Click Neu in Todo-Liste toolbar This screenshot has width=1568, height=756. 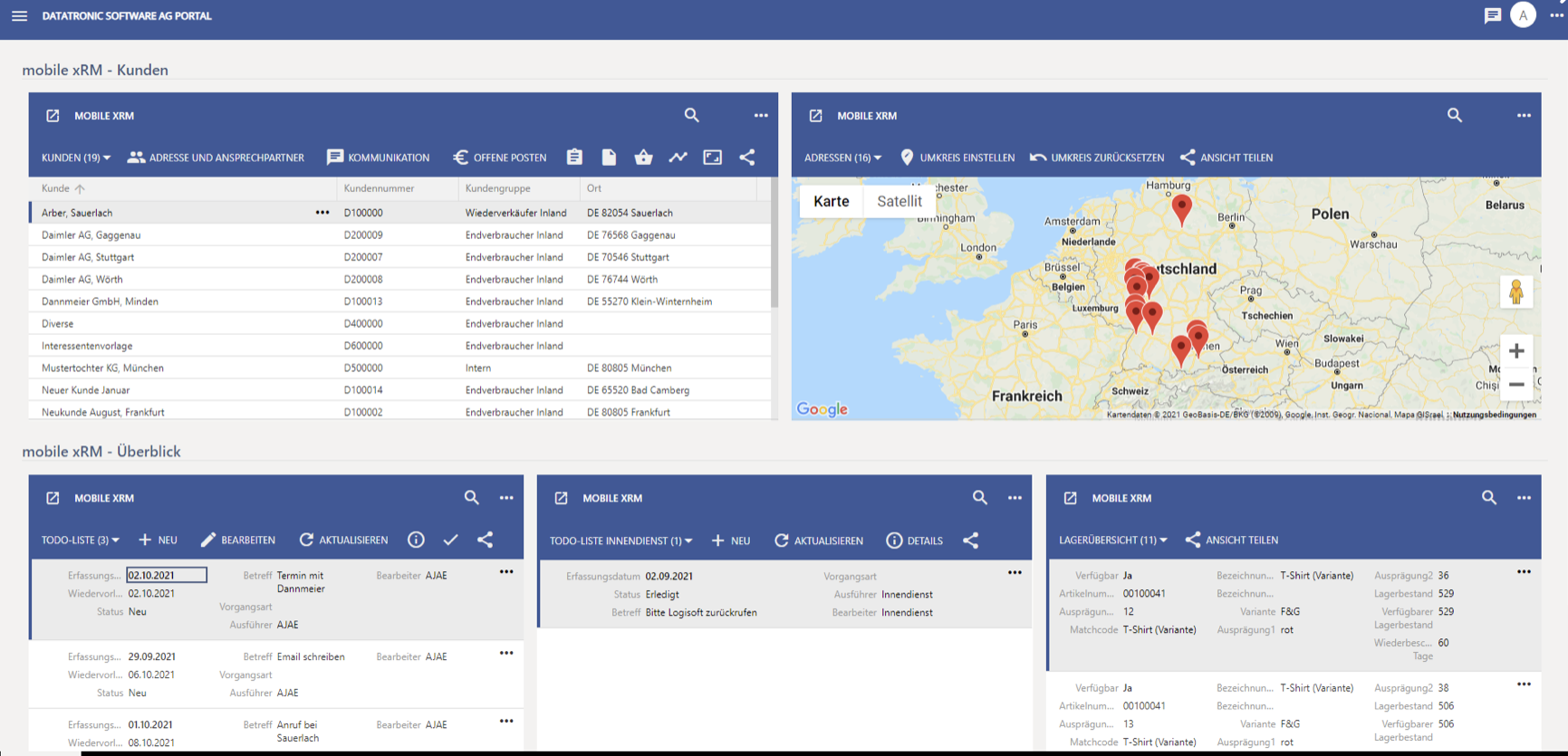(158, 540)
